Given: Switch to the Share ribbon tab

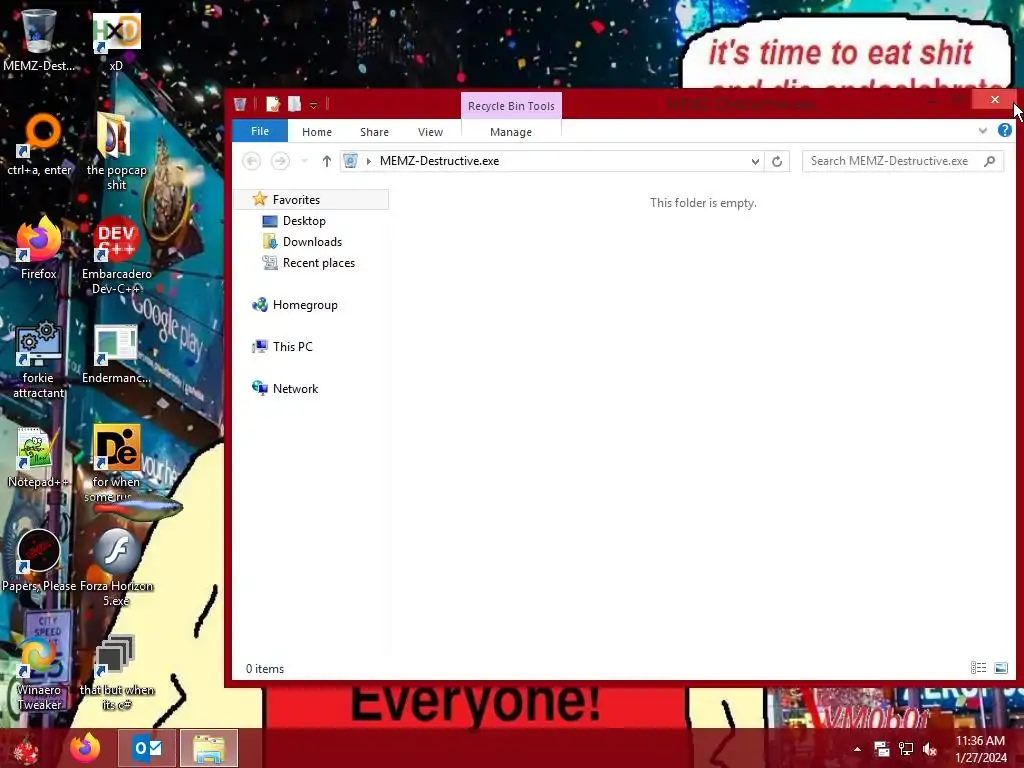Looking at the screenshot, I should tap(374, 132).
